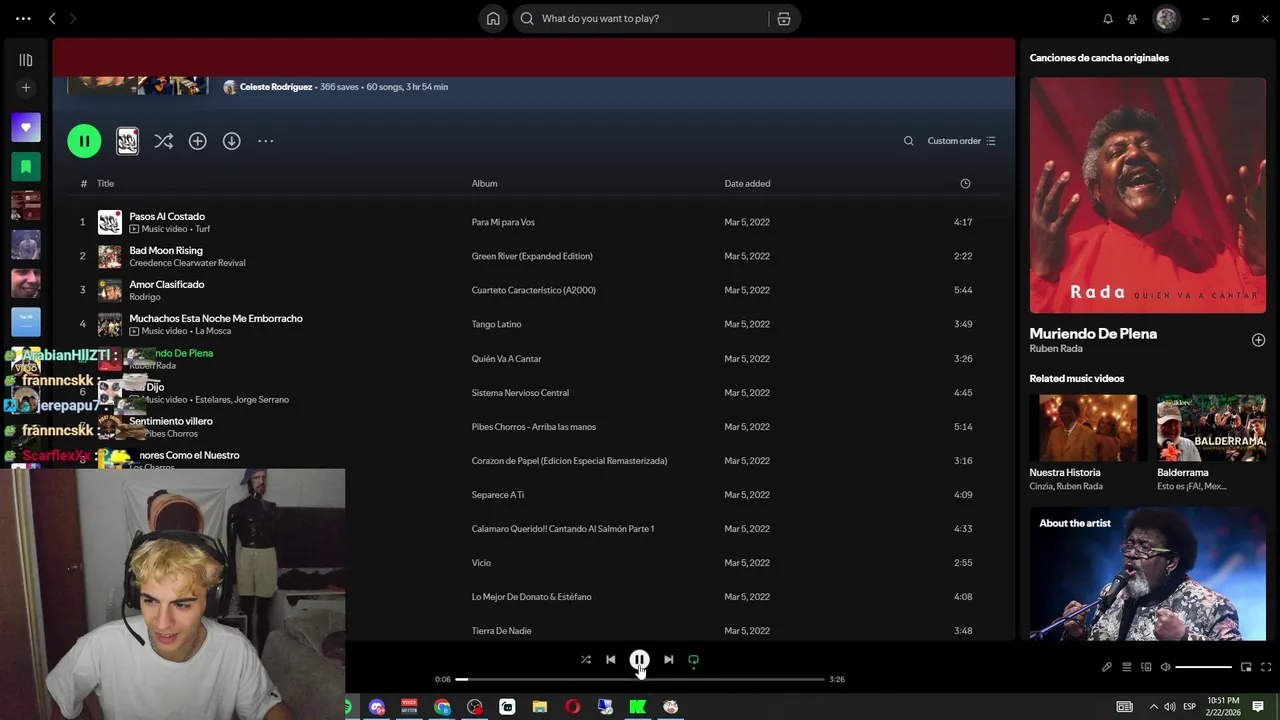Select Muchachos Esta Noche Me Emborracho

(216, 318)
